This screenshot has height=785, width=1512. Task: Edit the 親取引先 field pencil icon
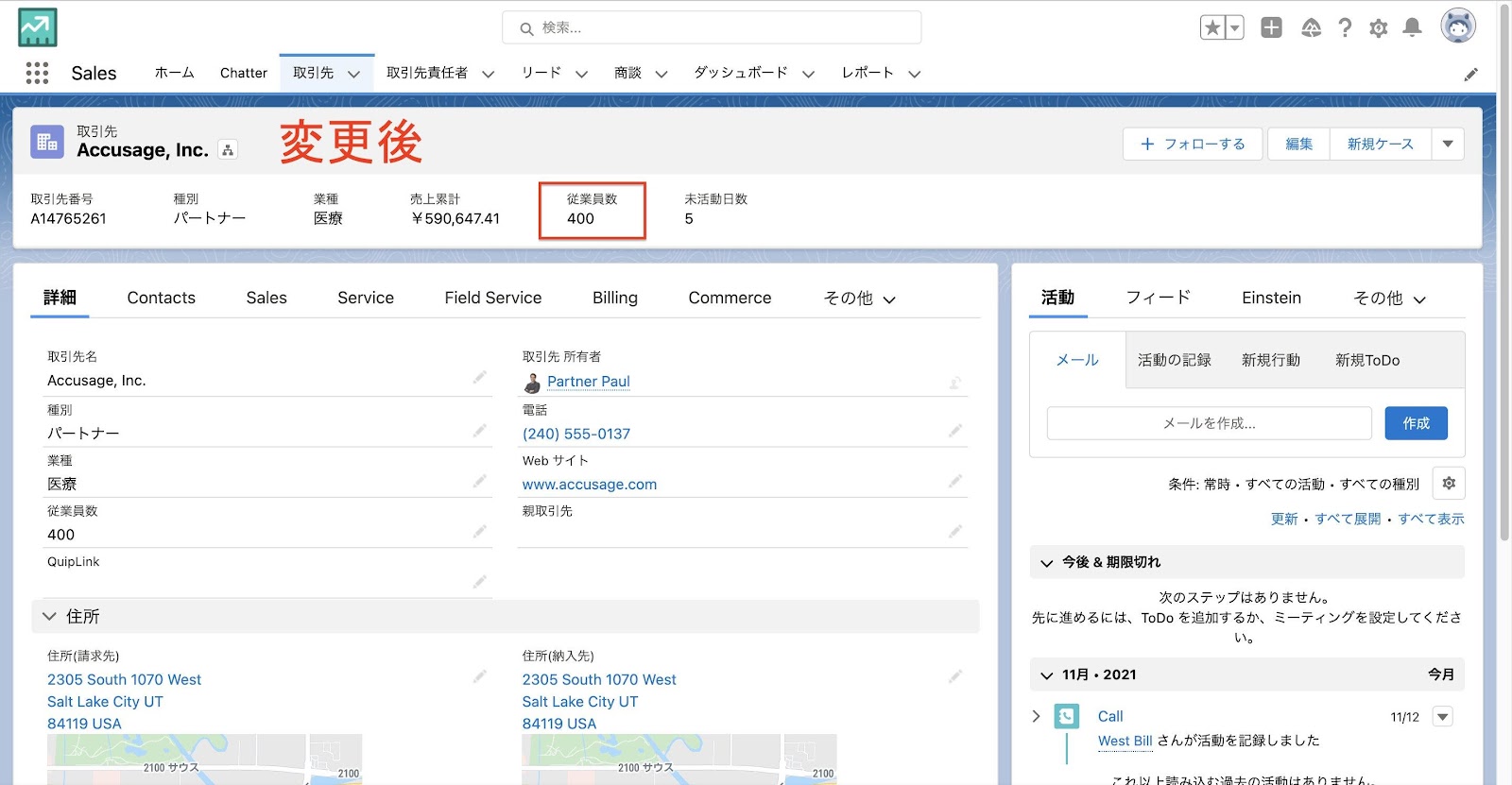pyautogui.click(x=955, y=531)
